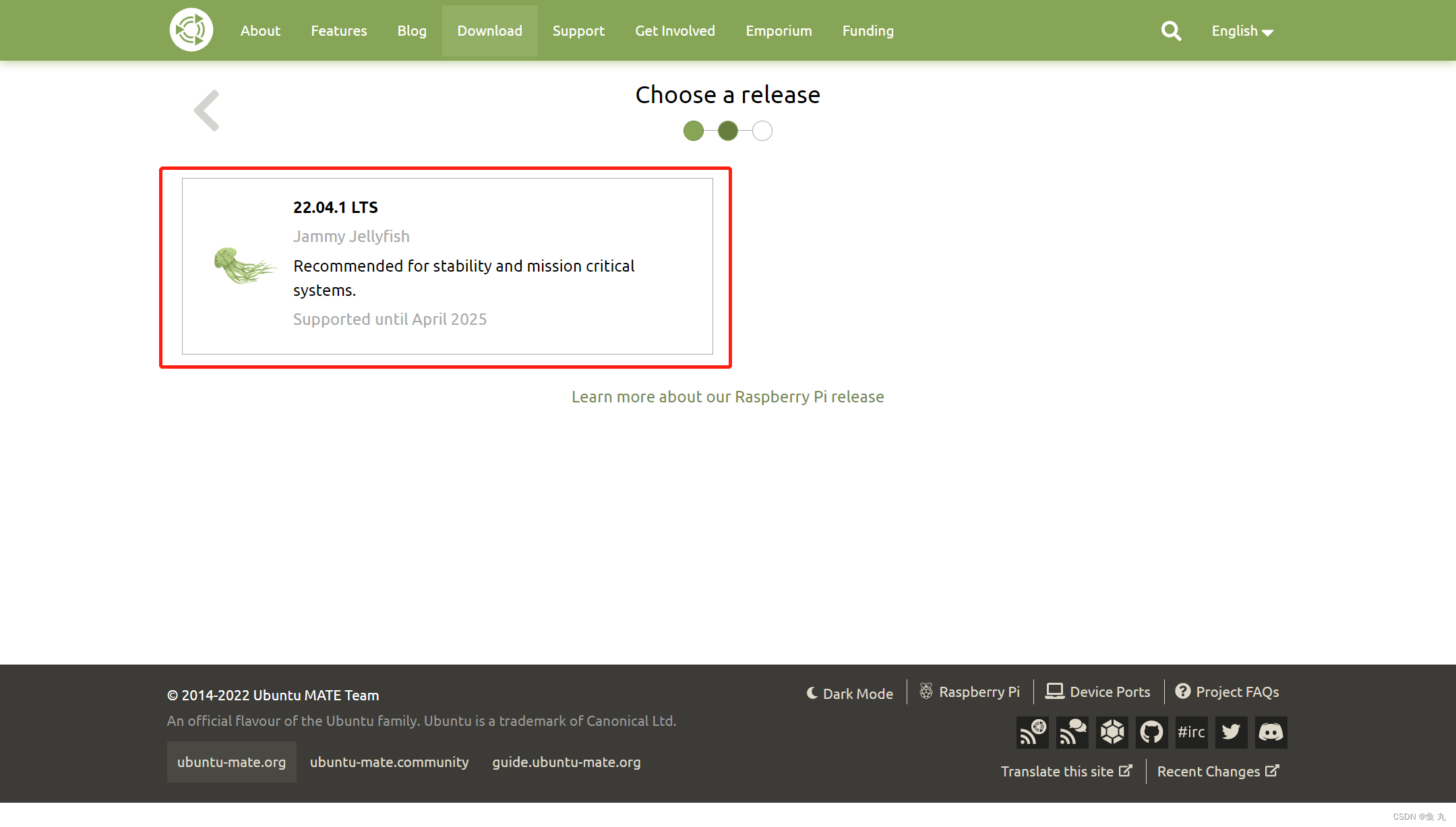Open the GitHub icon in the footer
This screenshot has height=827, width=1456.
[x=1152, y=732]
